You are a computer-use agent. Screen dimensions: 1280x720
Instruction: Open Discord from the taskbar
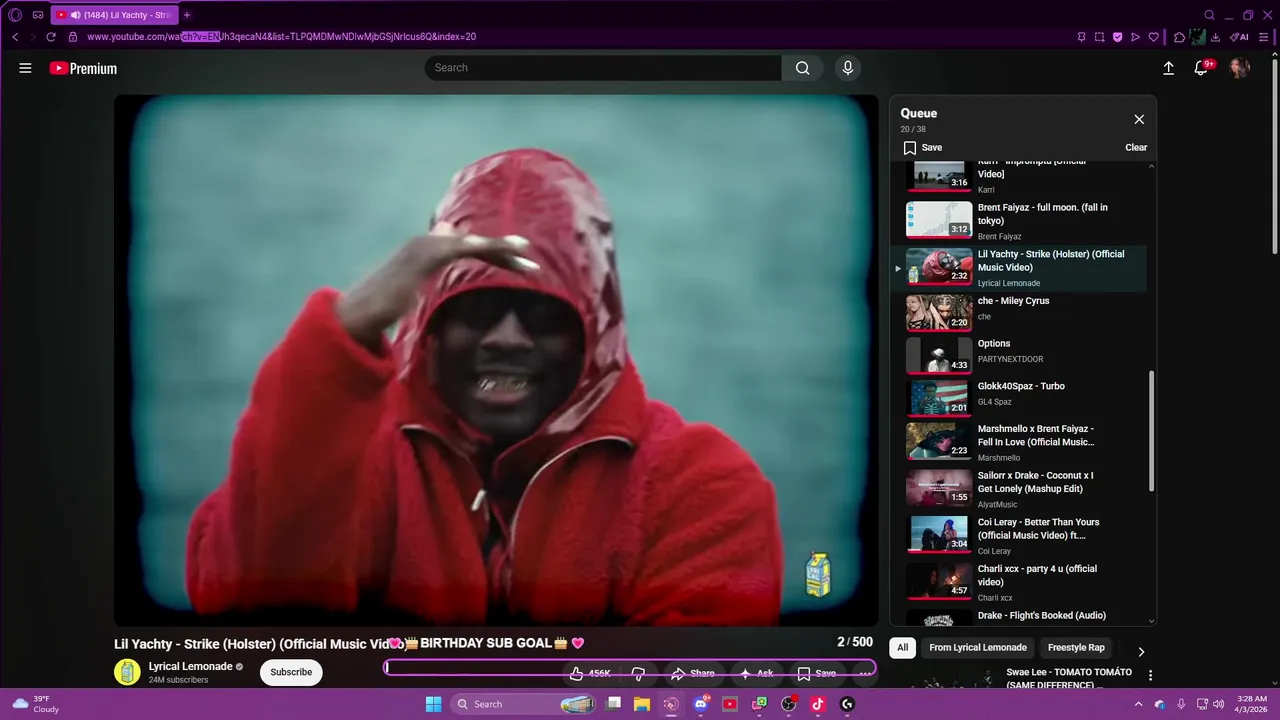coord(701,704)
